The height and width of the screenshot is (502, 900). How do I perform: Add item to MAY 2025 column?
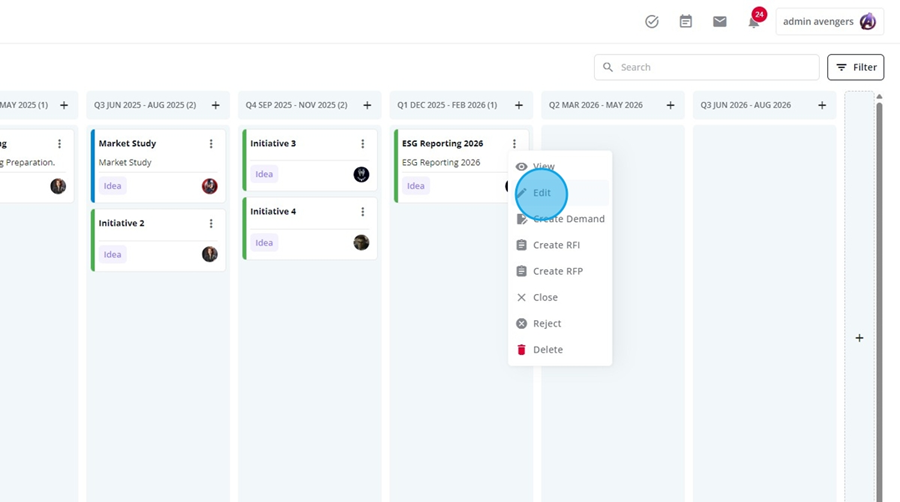point(64,105)
